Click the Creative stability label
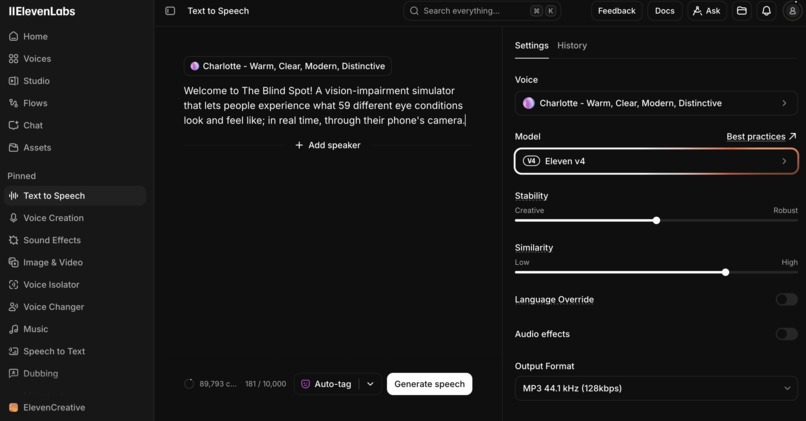 coord(529,210)
